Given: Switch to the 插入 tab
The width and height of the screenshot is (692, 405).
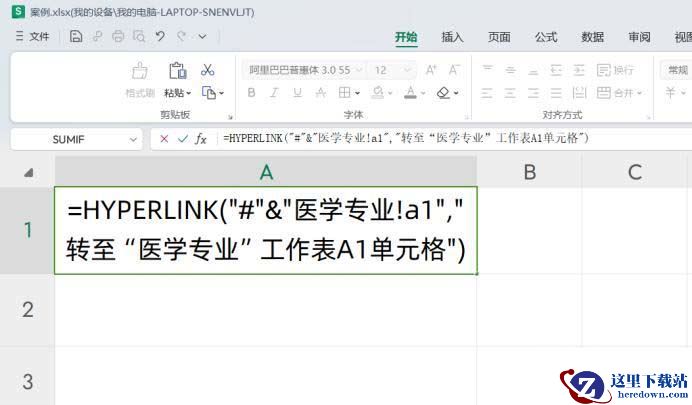Looking at the screenshot, I should coord(453,37).
